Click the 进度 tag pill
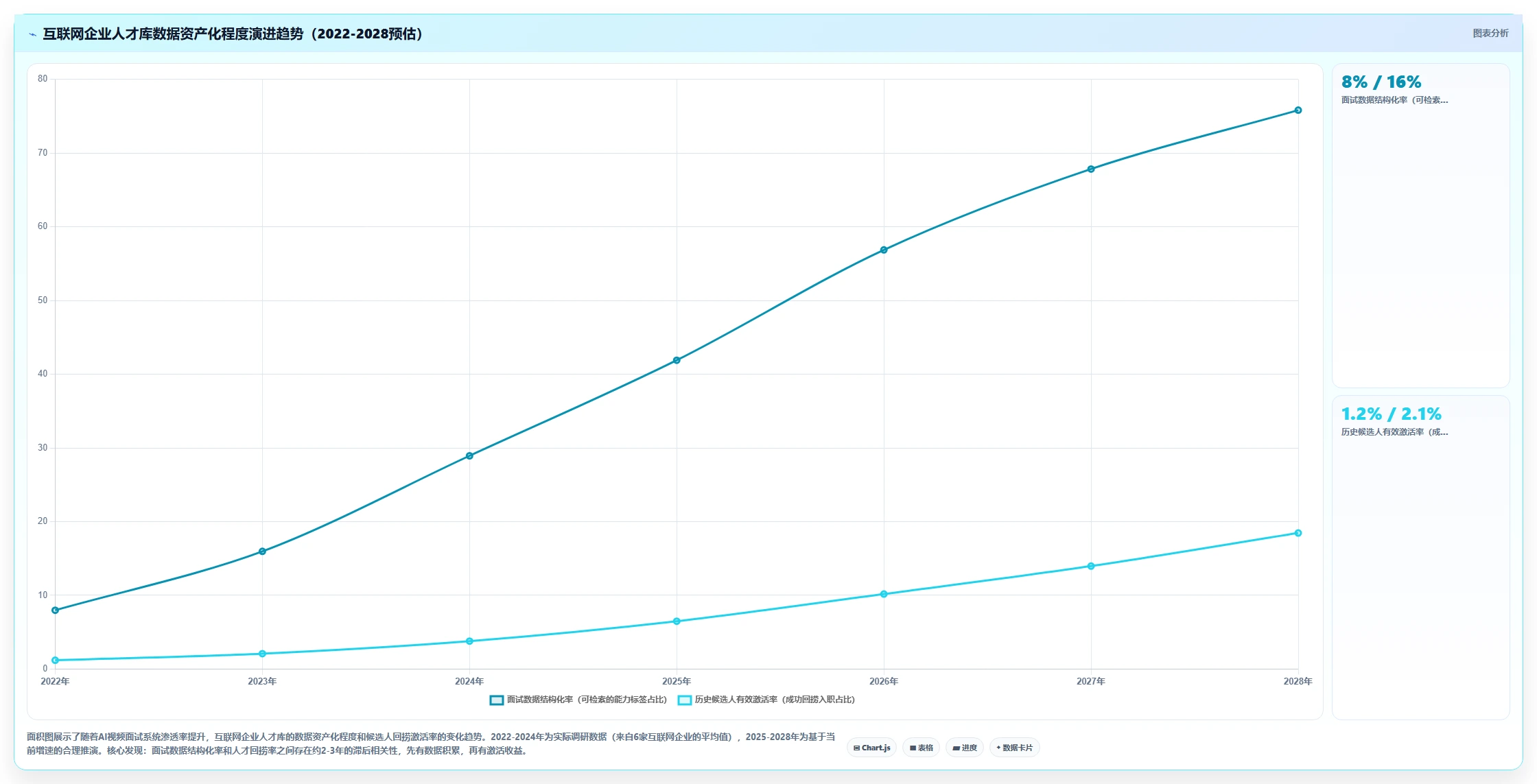The image size is (1537, 784). [x=965, y=748]
